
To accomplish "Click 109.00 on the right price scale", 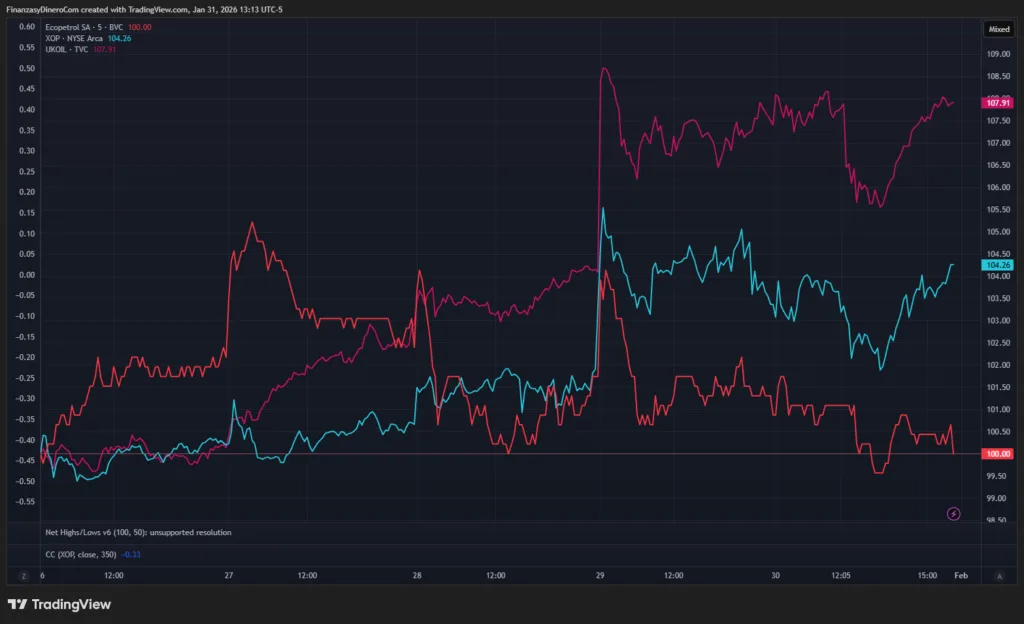I will pyautogui.click(x=996, y=54).
